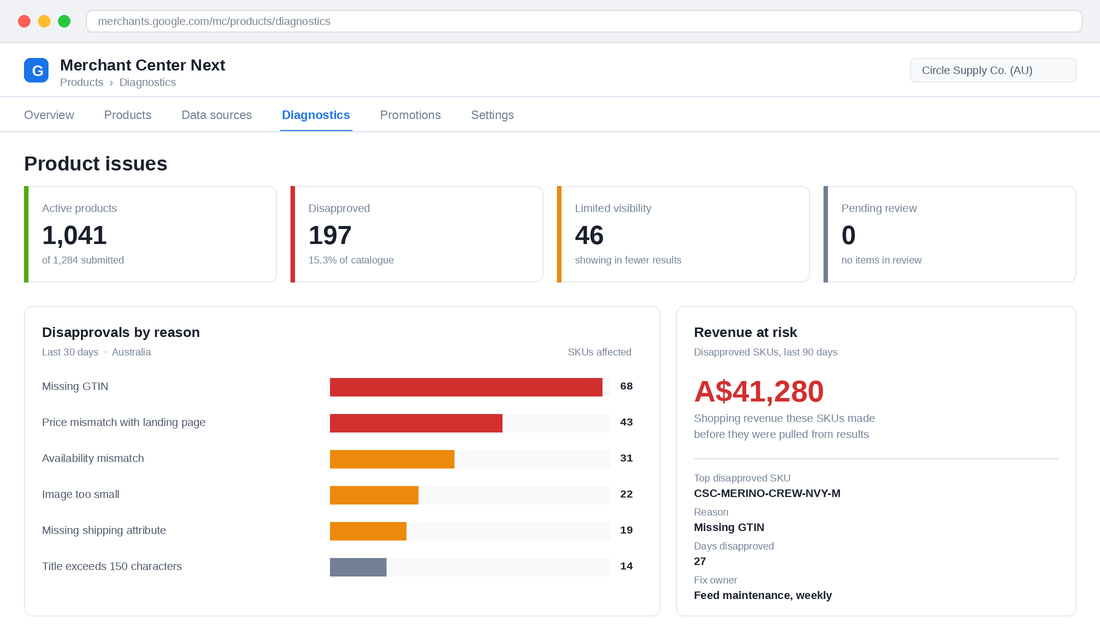This screenshot has height=640, width=1100.
Task: Select the Missing shipping attribute label
Action: point(104,531)
